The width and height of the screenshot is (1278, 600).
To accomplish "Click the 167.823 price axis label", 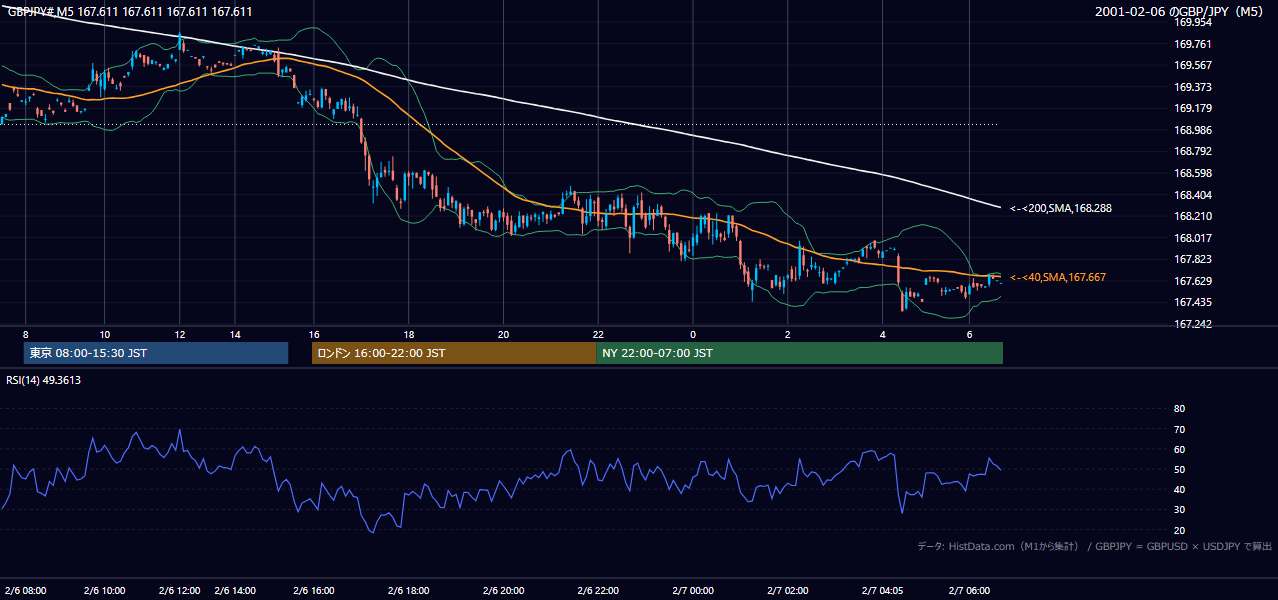I will 1192,260.
